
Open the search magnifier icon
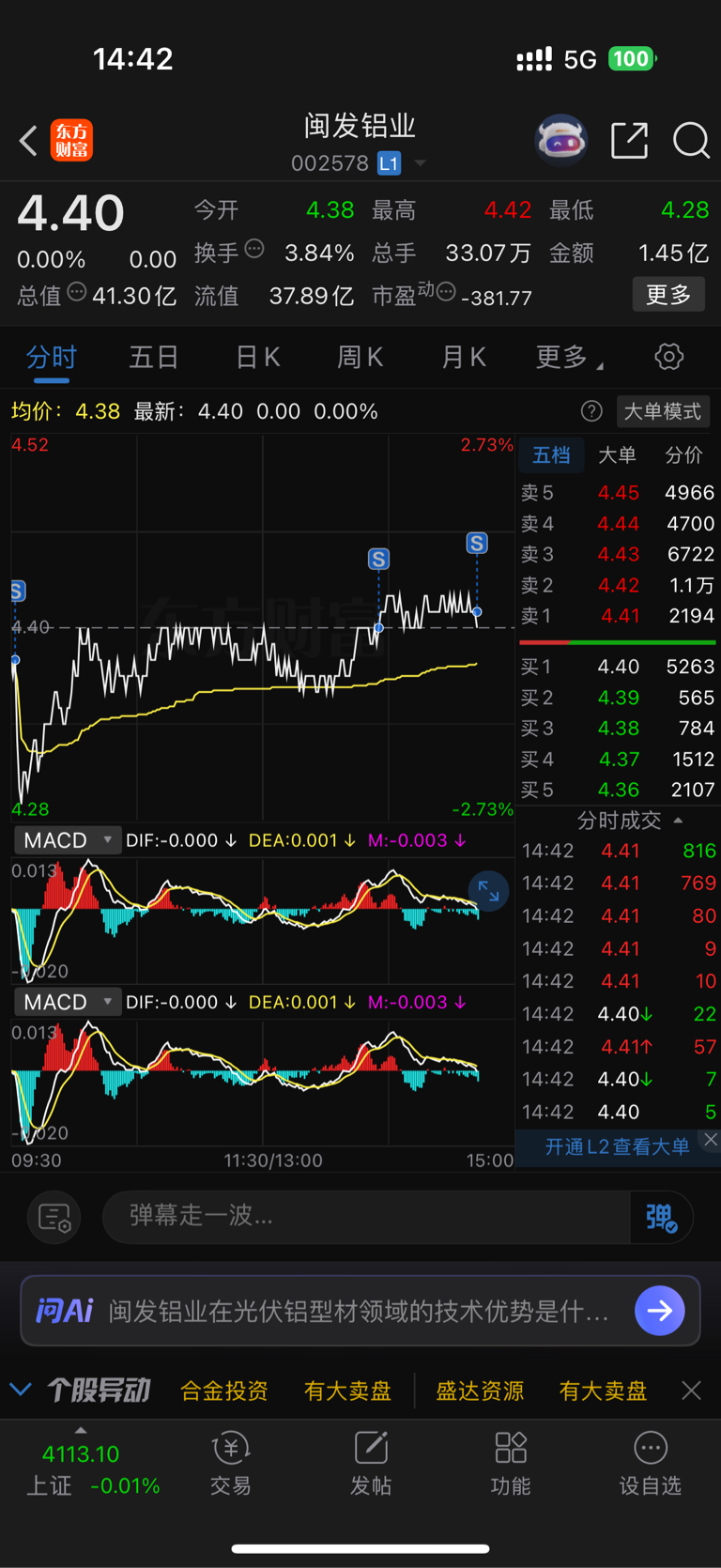[691, 141]
